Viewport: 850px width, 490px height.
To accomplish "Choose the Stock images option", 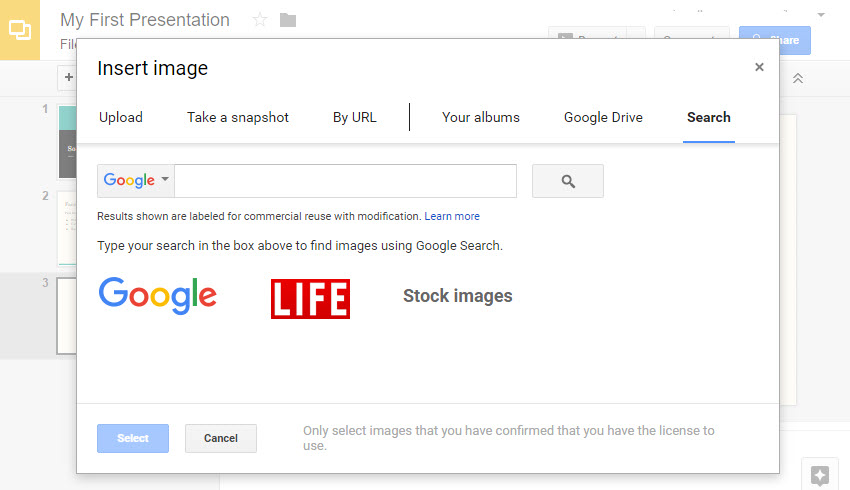I will [x=458, y=296].
